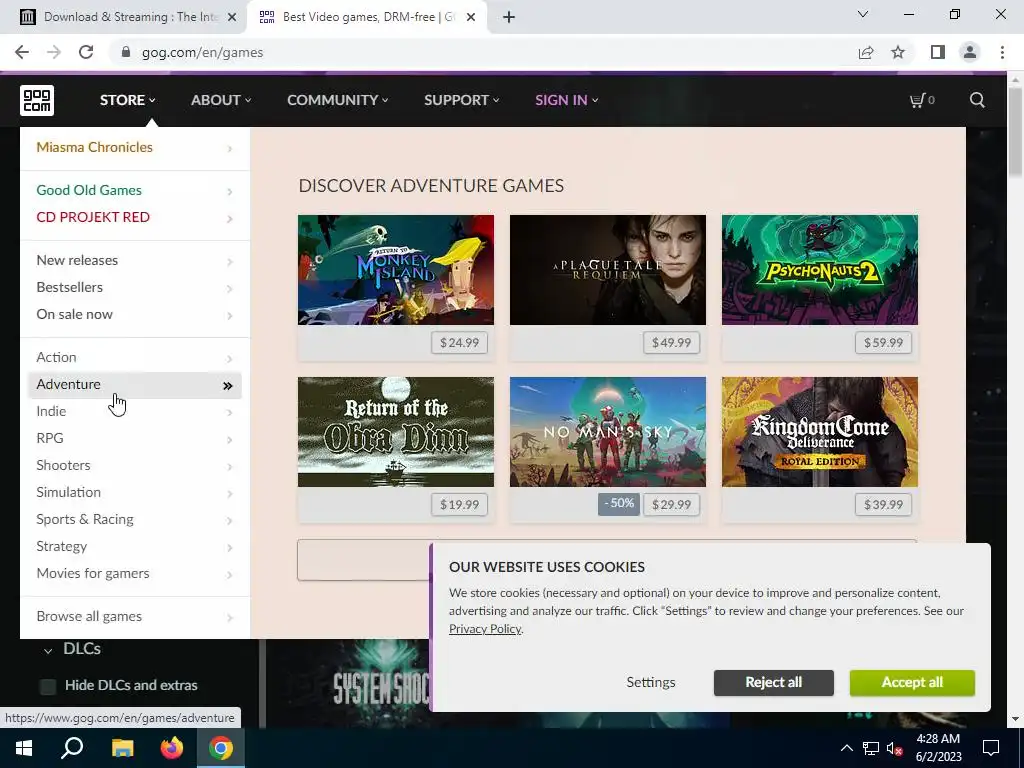This screenshot has height=768, width=1024.
Task: Open Chrome three-dot menu
Action: tap(1002, 52)
